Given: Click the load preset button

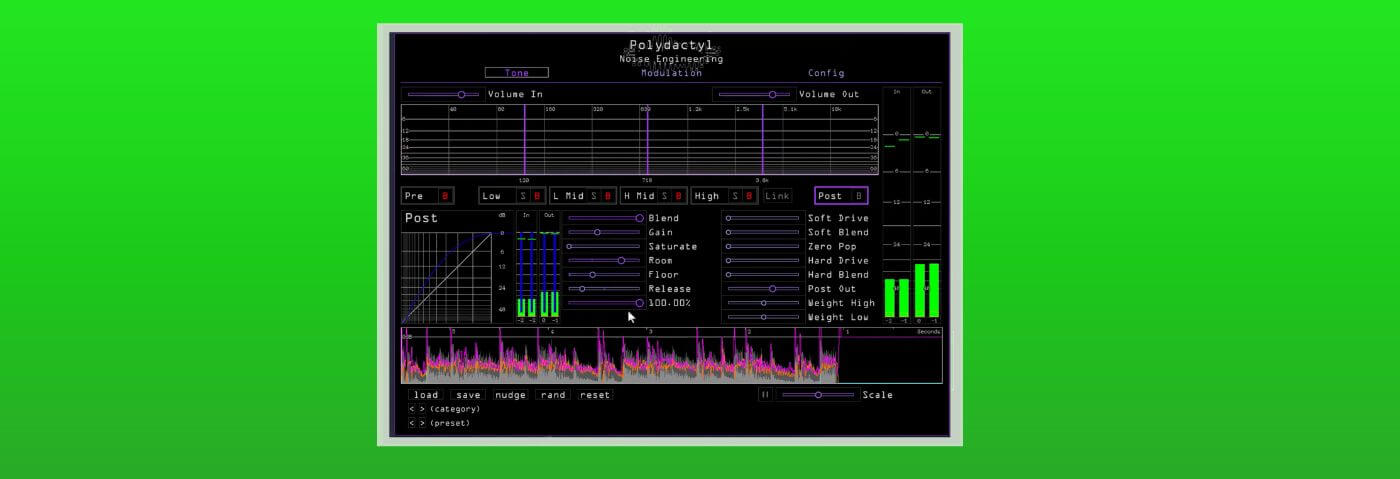Looking at the screenshot, I should click(426, 395).
